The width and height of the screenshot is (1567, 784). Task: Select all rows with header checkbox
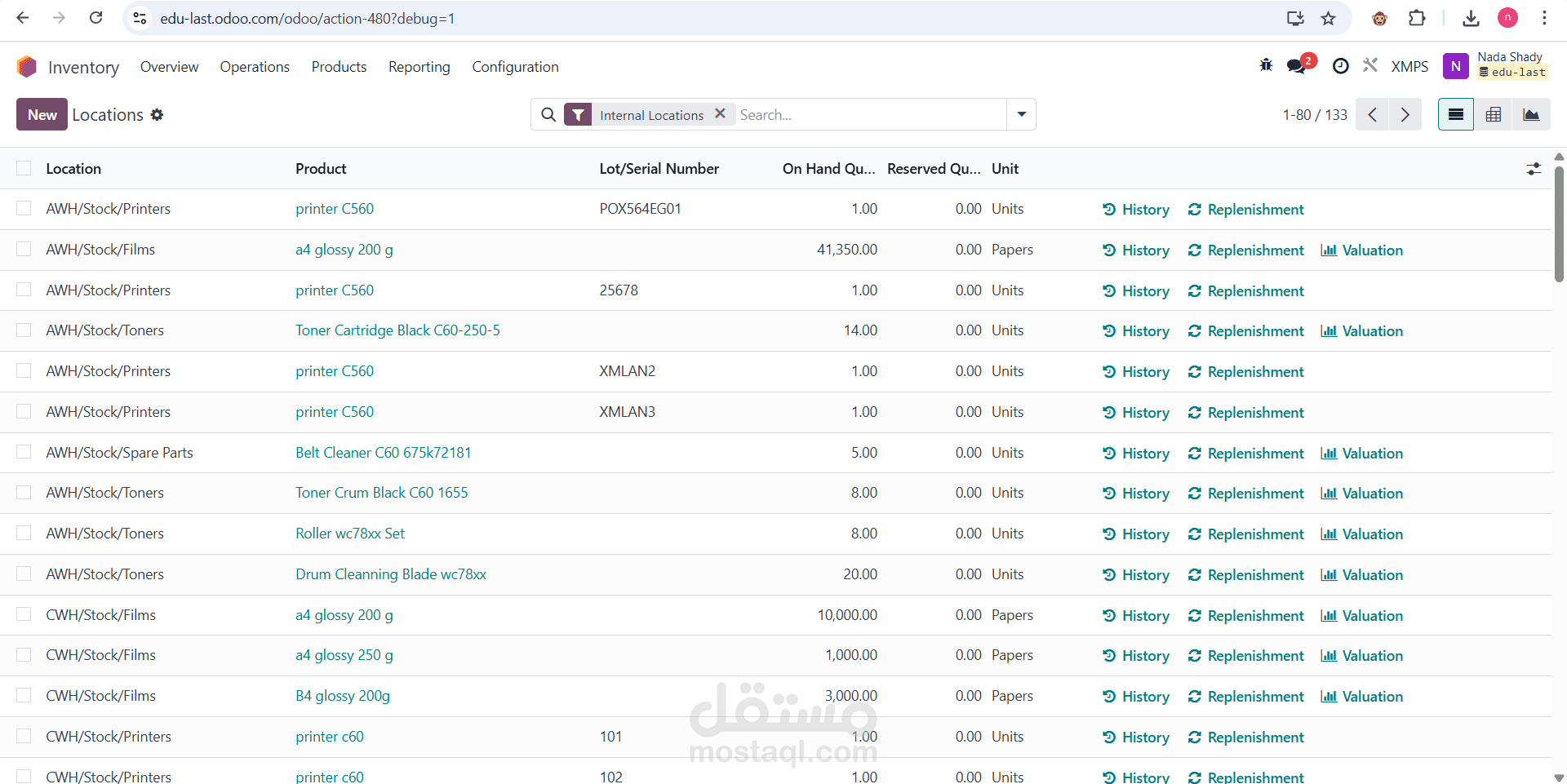(x=24, y=168)
